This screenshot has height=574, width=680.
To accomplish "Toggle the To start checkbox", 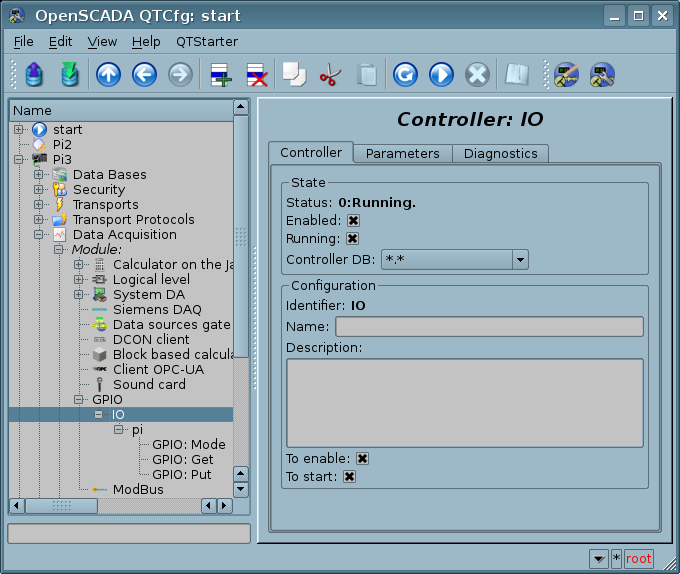I will click(349, 477).
